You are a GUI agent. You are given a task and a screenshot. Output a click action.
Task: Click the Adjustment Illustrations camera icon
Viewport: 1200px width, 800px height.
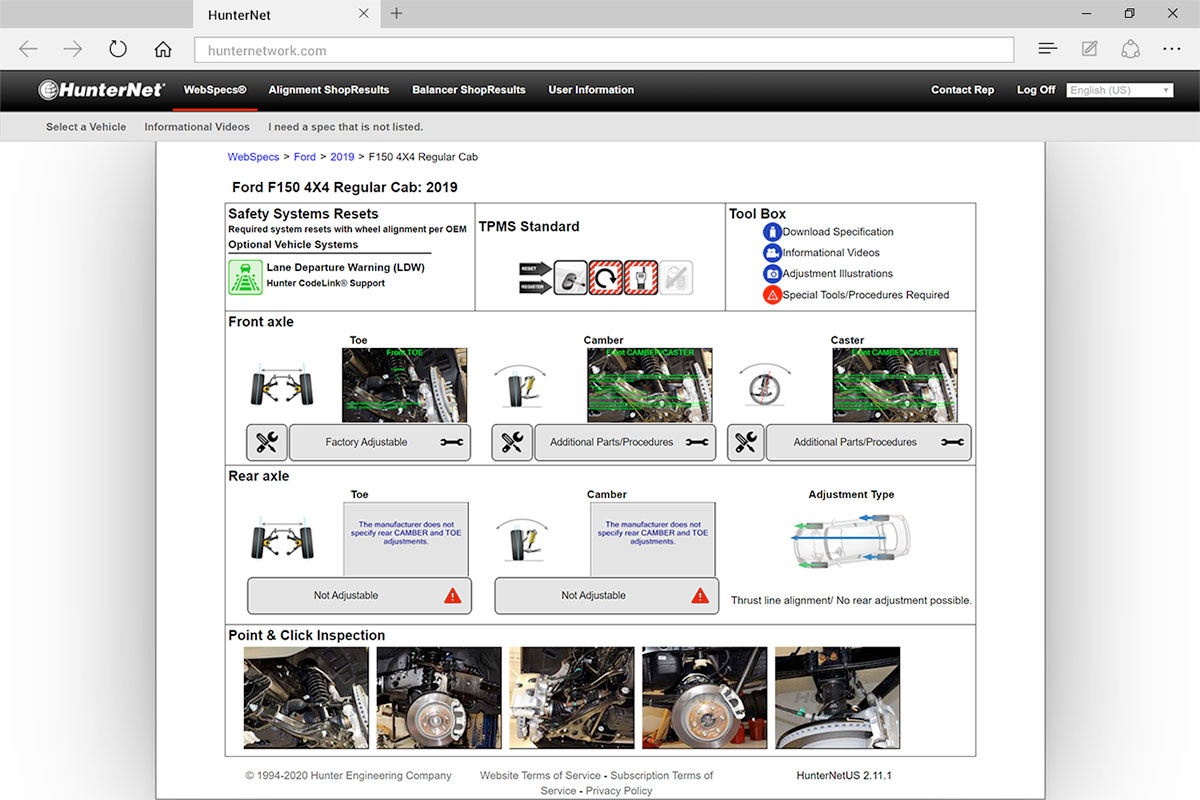(772, 273)
